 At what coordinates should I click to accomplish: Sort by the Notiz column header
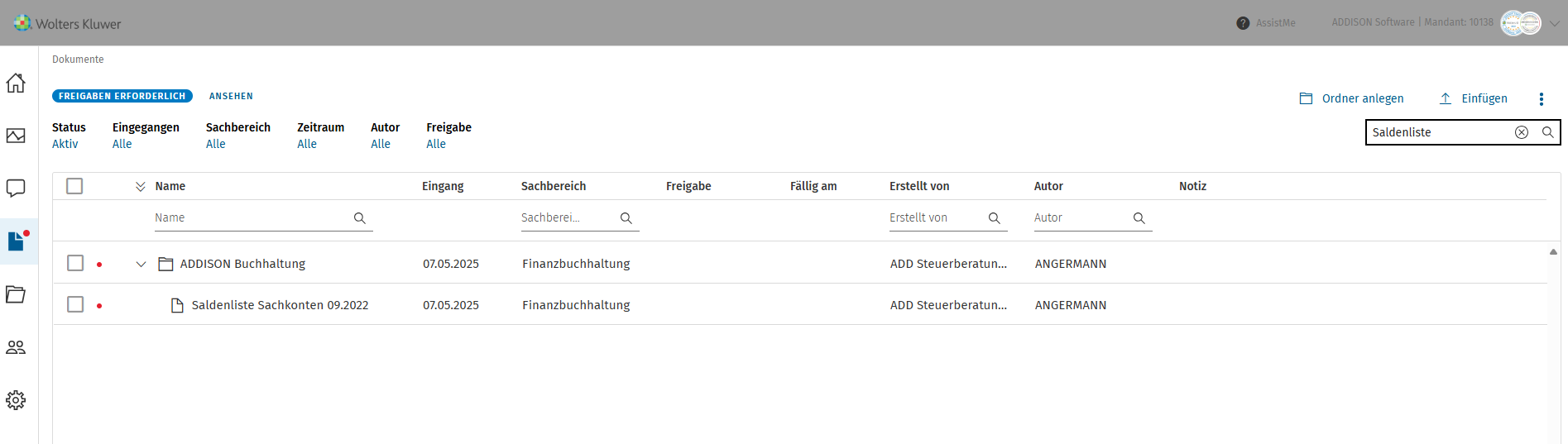(x=1192, y=186)
